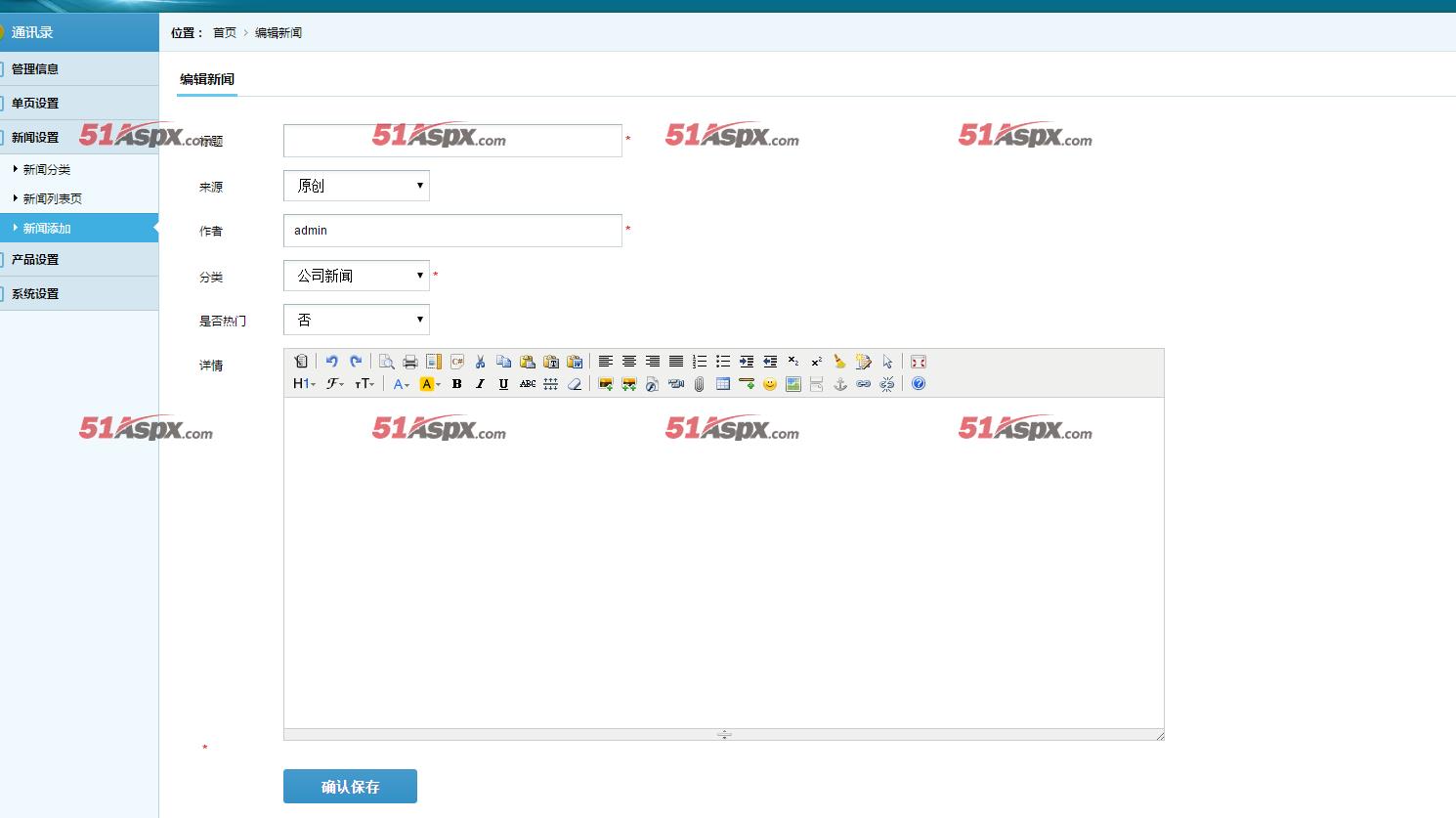The height and width of the screenshot is (818, 1456).
Task: Insert a table into the editor
Action: click(723, 384)
